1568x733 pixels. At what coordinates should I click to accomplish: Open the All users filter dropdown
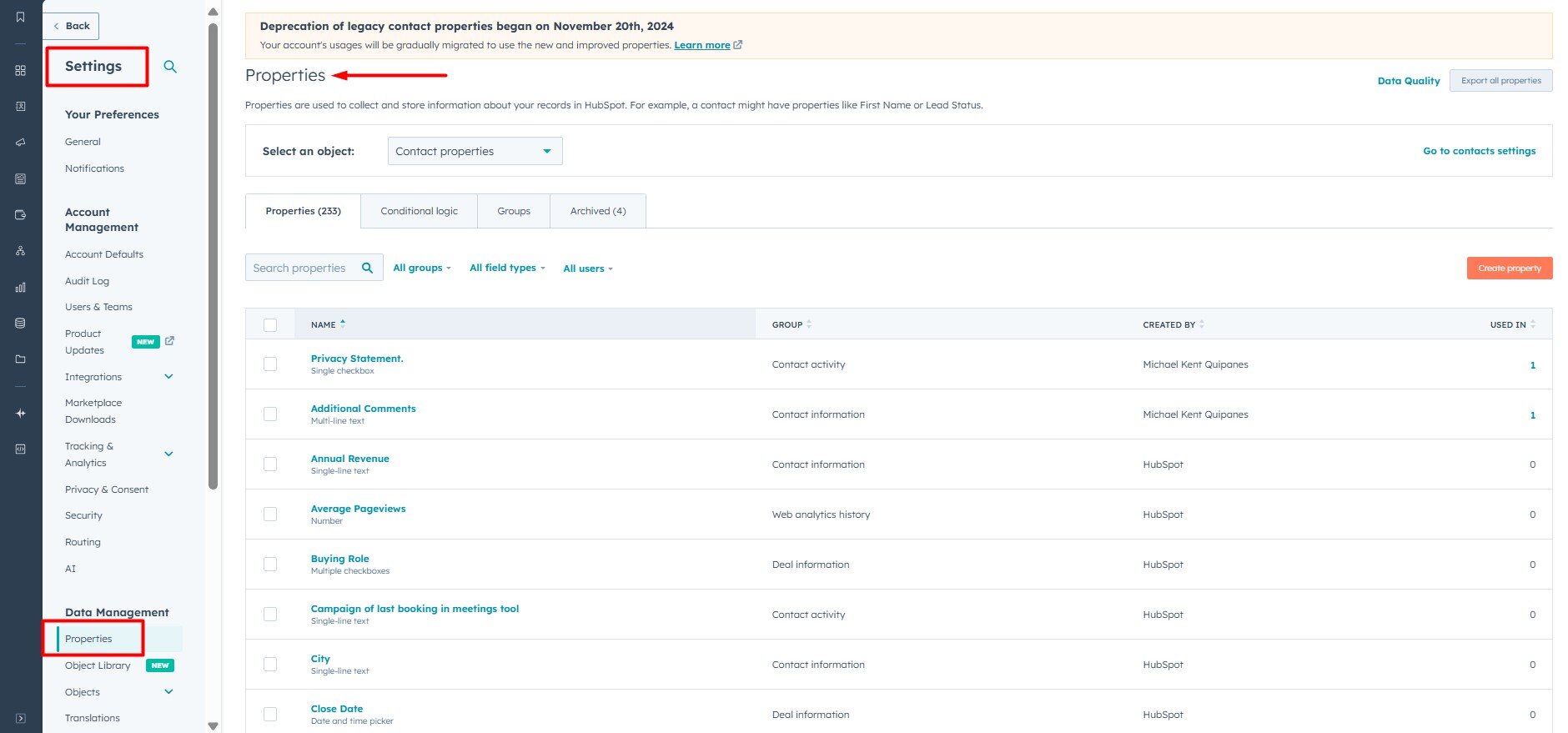(588, 269)
